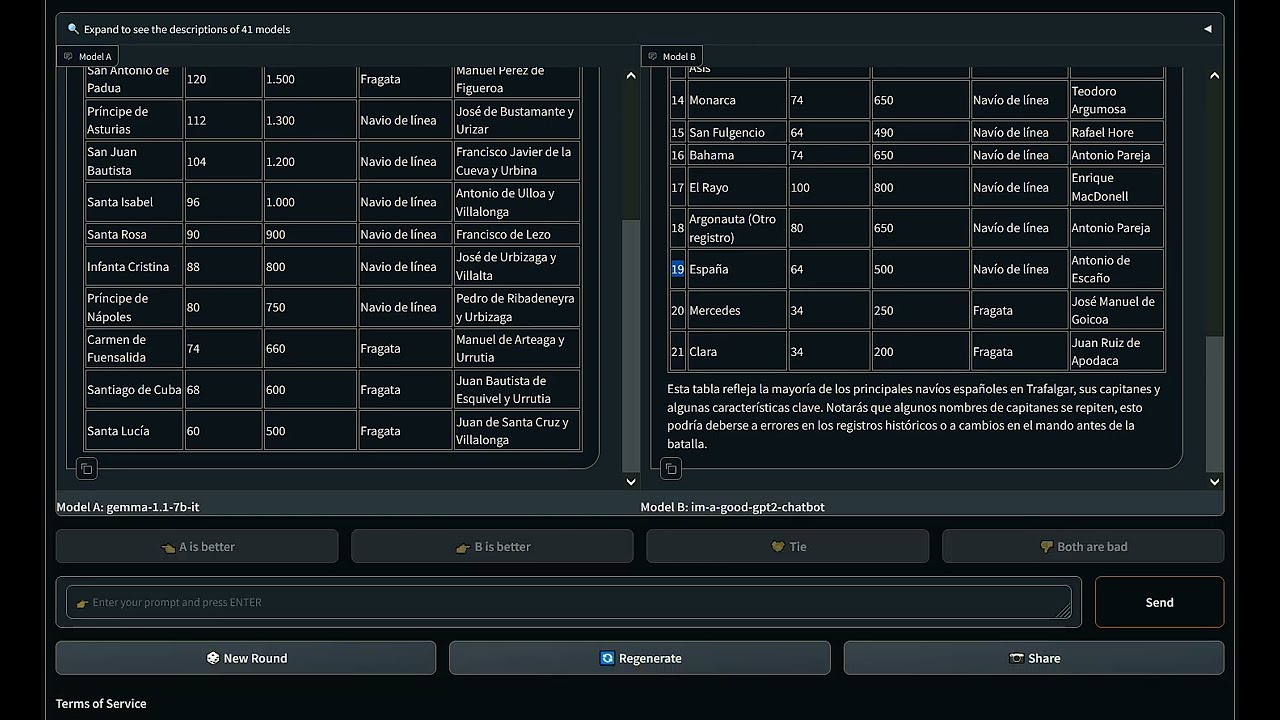Image resolution: width=1280 pixels, height=720 pixels.
Task: Click 'Juan de Santa Cruz y Villalonga' cell
Action: click(x=517, y=431)
